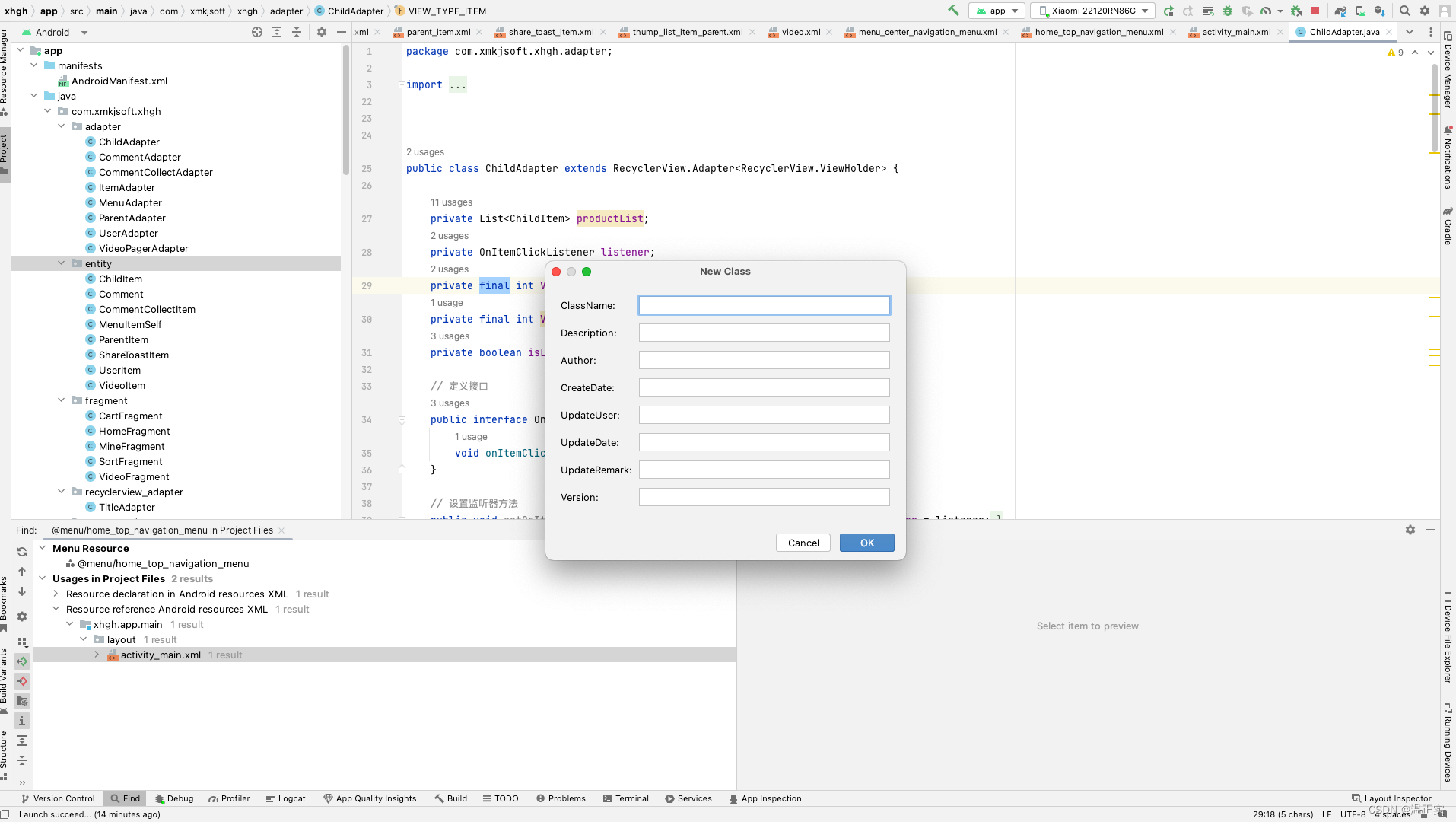Viewport: 1456px width, 822px height.
Task: Open ParentAdapter class in project tree
Action: click(x=132, y=218)
